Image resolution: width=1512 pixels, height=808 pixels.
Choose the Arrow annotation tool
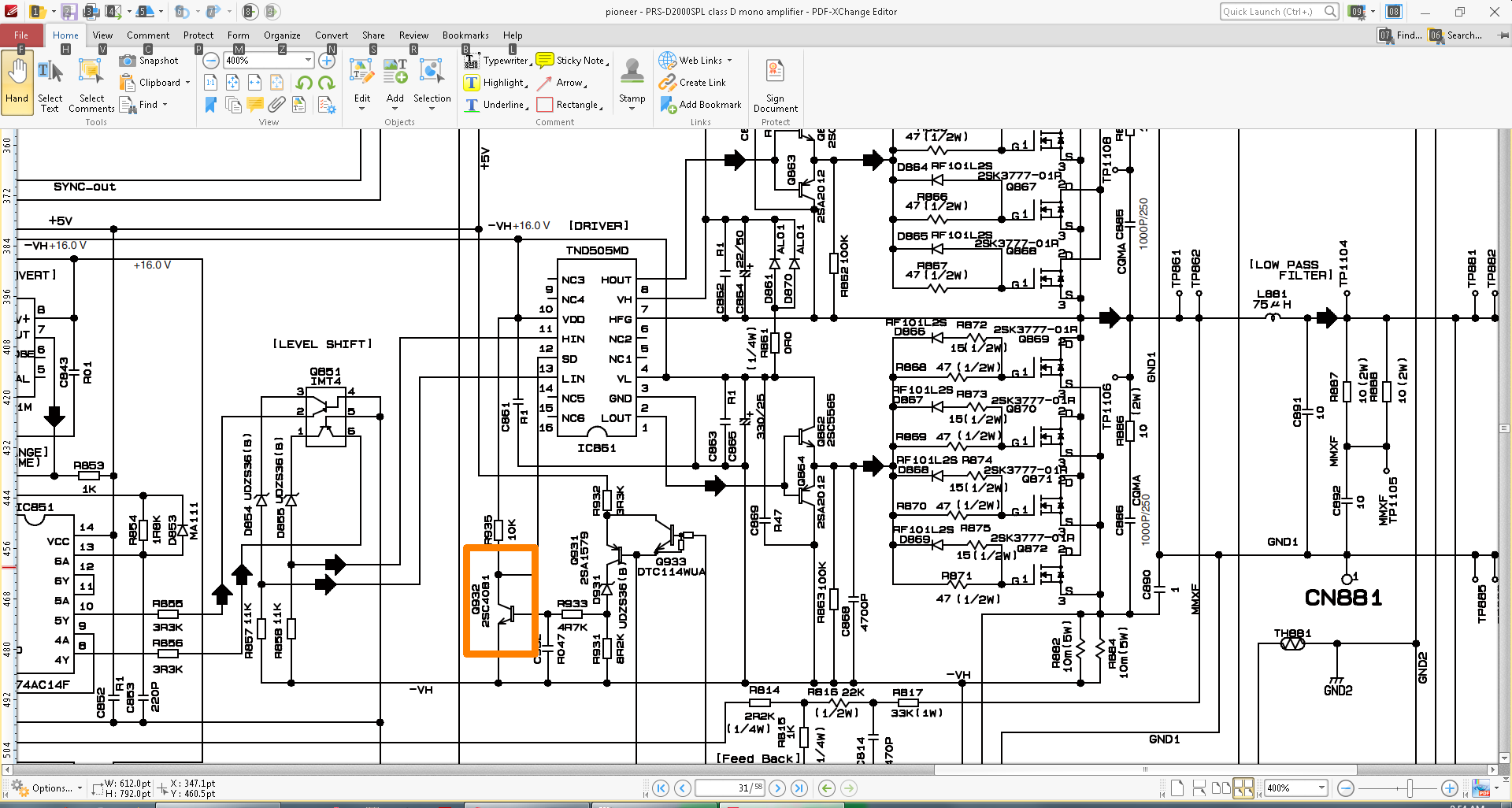pyautogui.click(x=561, y=83)
